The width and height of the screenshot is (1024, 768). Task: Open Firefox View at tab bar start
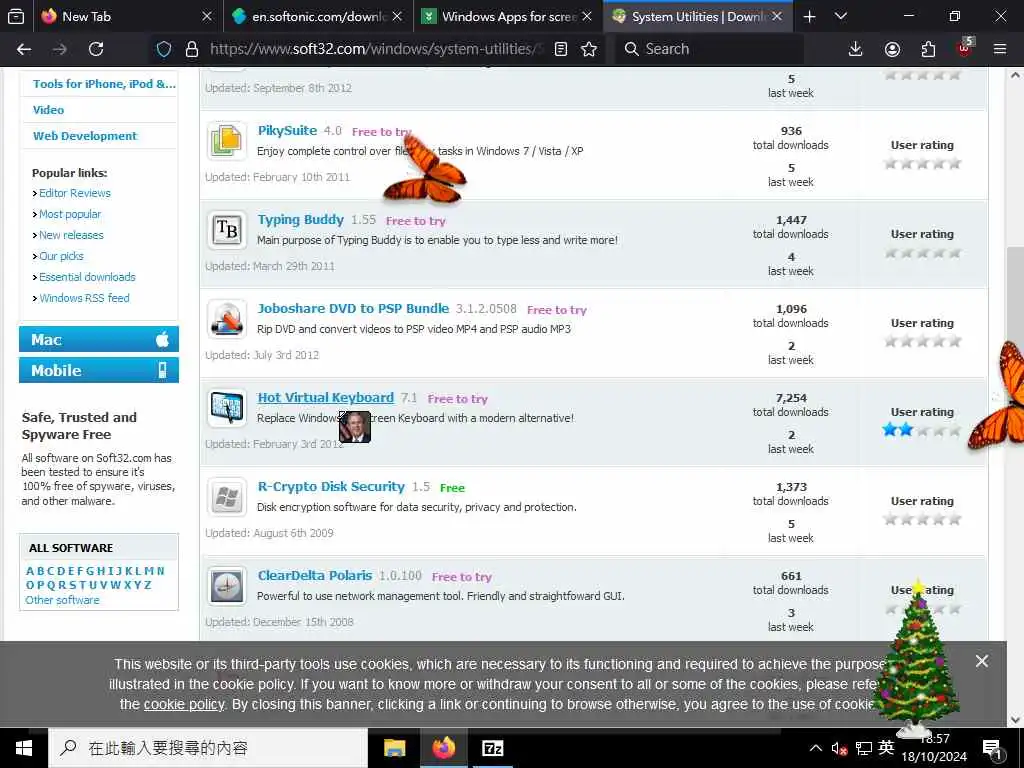coord(16,16)
